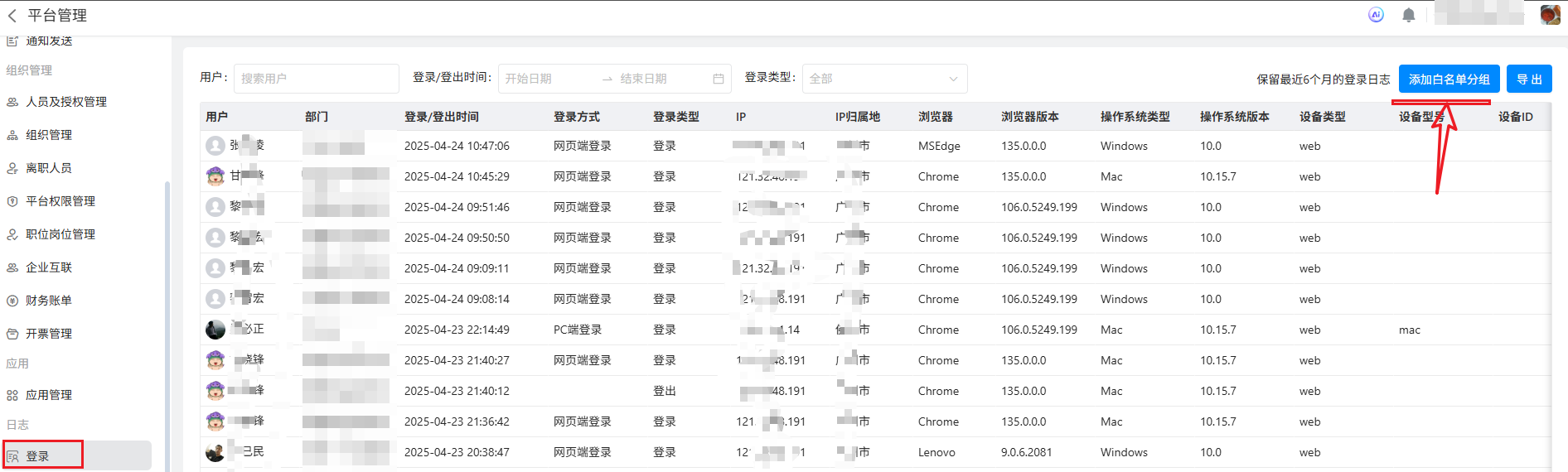Click the 导出 button
1568x472 pixels.
click(1529, 79)
